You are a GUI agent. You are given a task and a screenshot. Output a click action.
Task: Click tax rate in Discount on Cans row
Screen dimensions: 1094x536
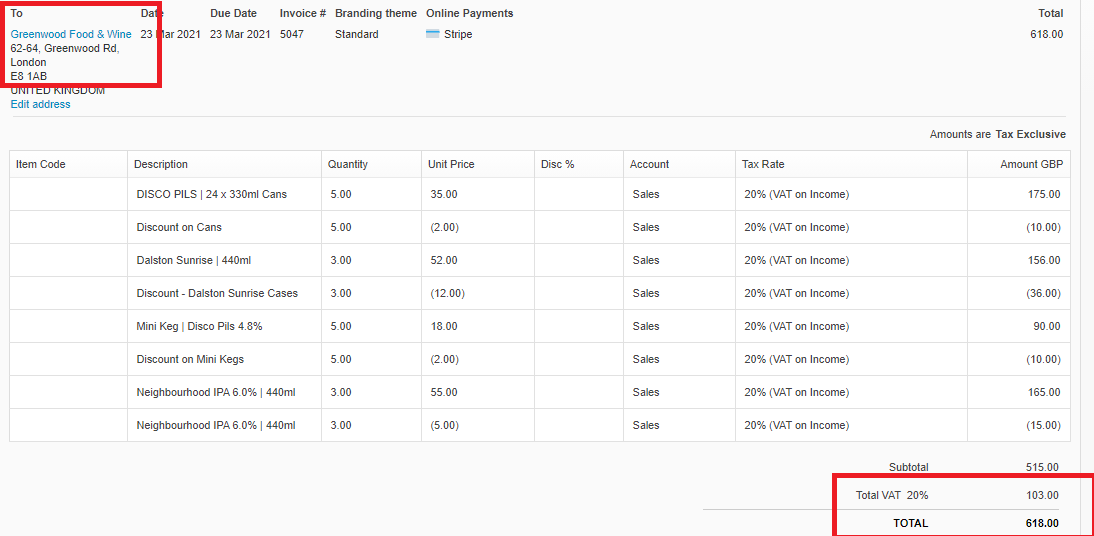(797, 228)
